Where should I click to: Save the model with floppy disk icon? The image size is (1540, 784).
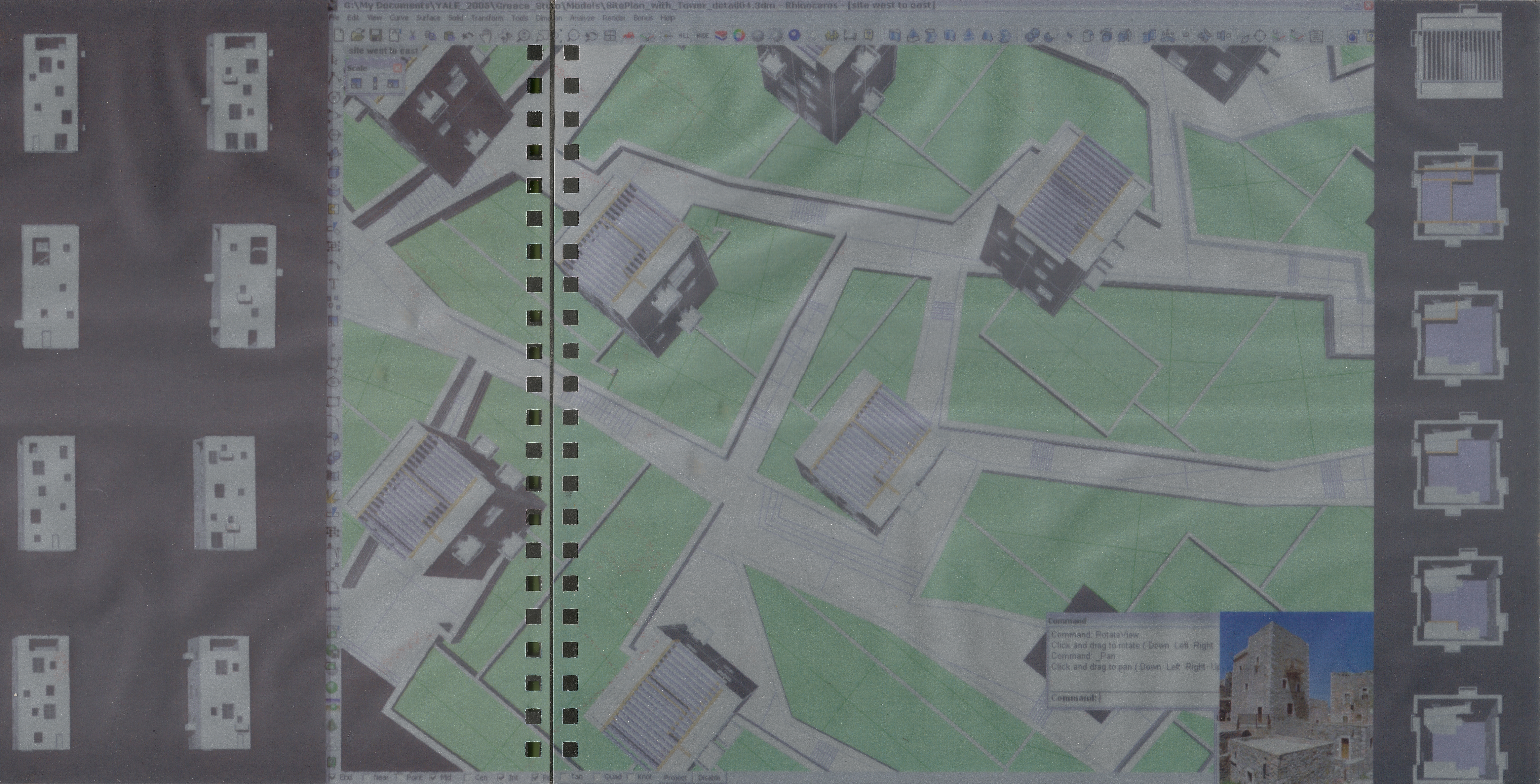pos(376,35)
